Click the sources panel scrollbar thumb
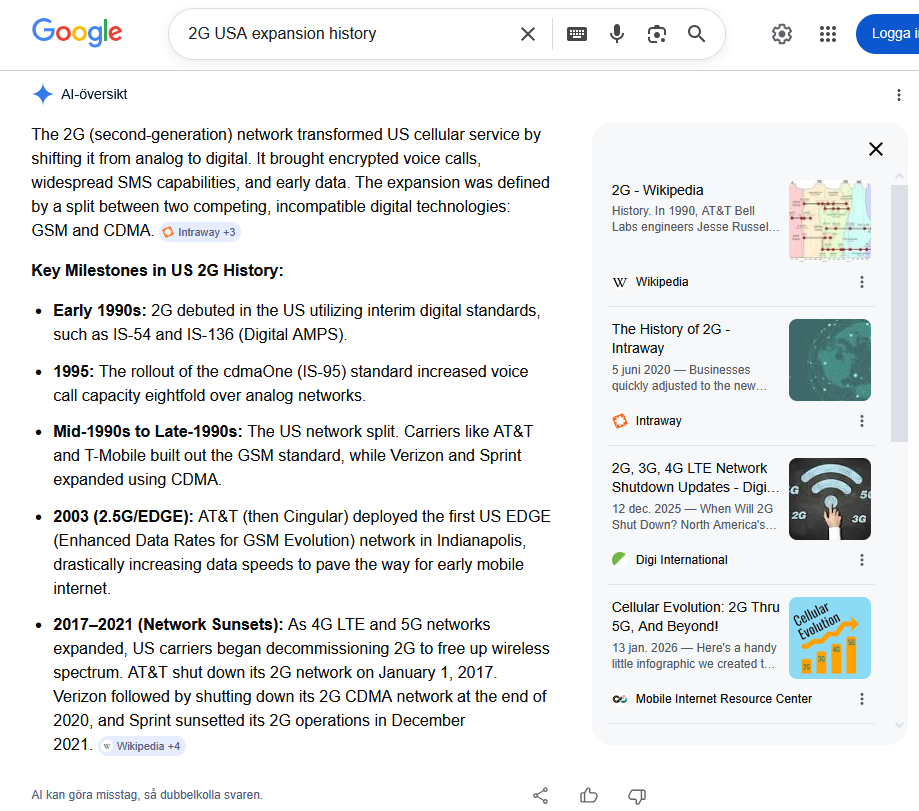 point(899,313)
